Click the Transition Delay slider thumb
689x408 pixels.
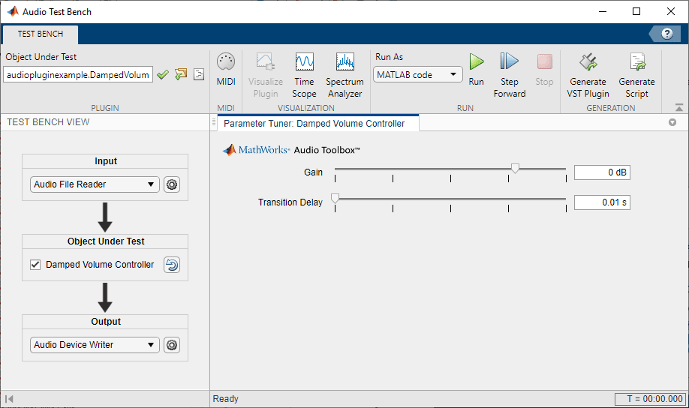[x=335, y=198]
